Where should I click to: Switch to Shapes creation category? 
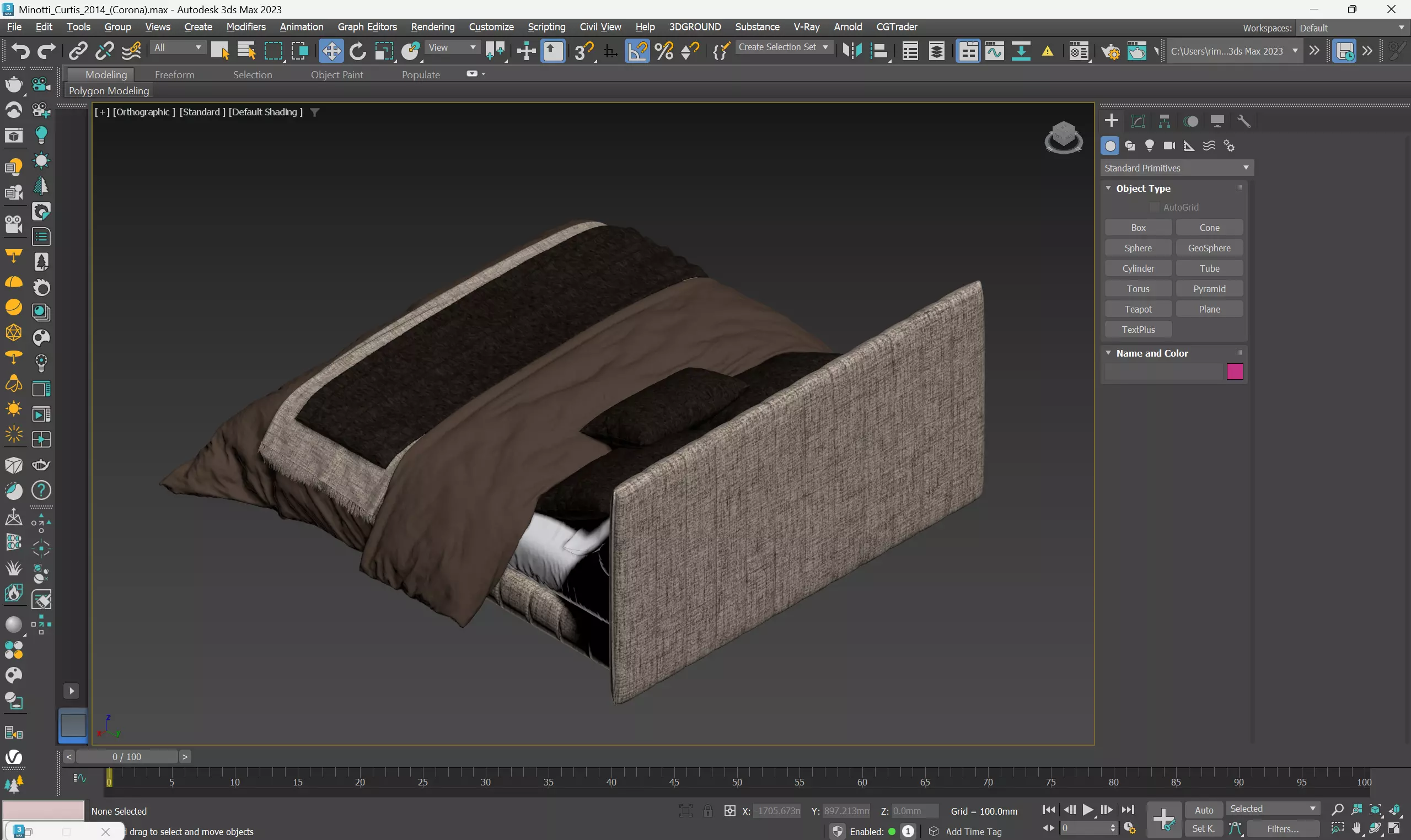coord(1130,146)
